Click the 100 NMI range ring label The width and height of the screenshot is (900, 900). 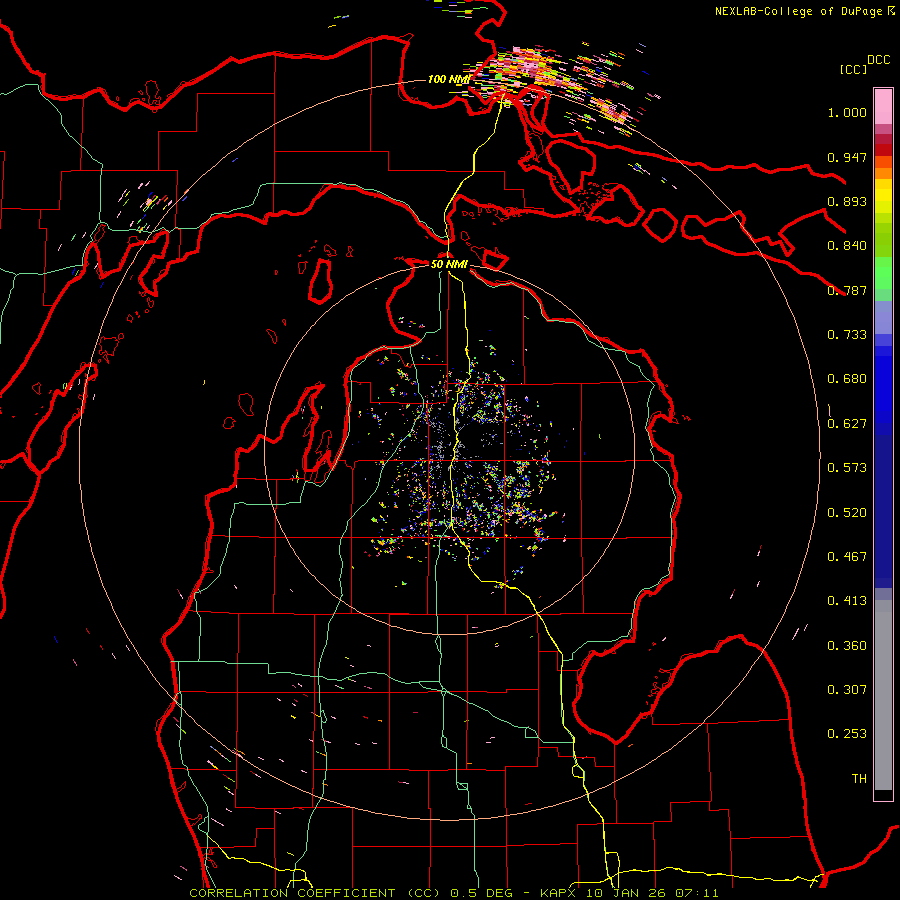pyautogui.click(x=448, y=79)
